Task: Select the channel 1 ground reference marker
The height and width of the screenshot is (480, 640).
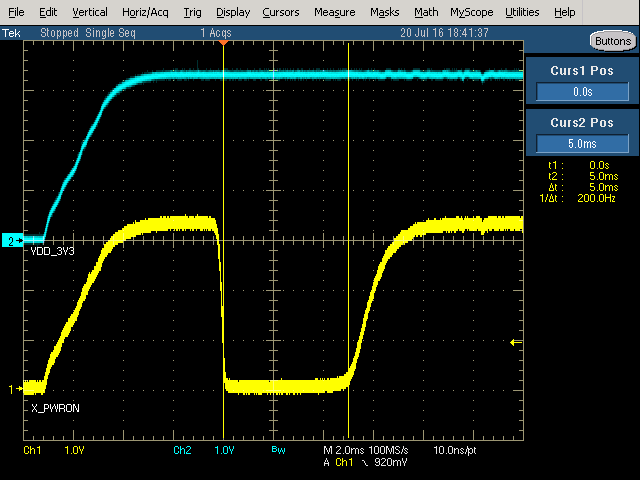Action: [12, 389]
